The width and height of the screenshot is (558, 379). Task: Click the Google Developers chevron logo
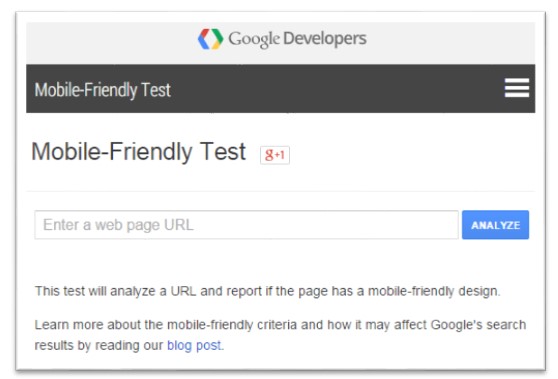[210, 39]
